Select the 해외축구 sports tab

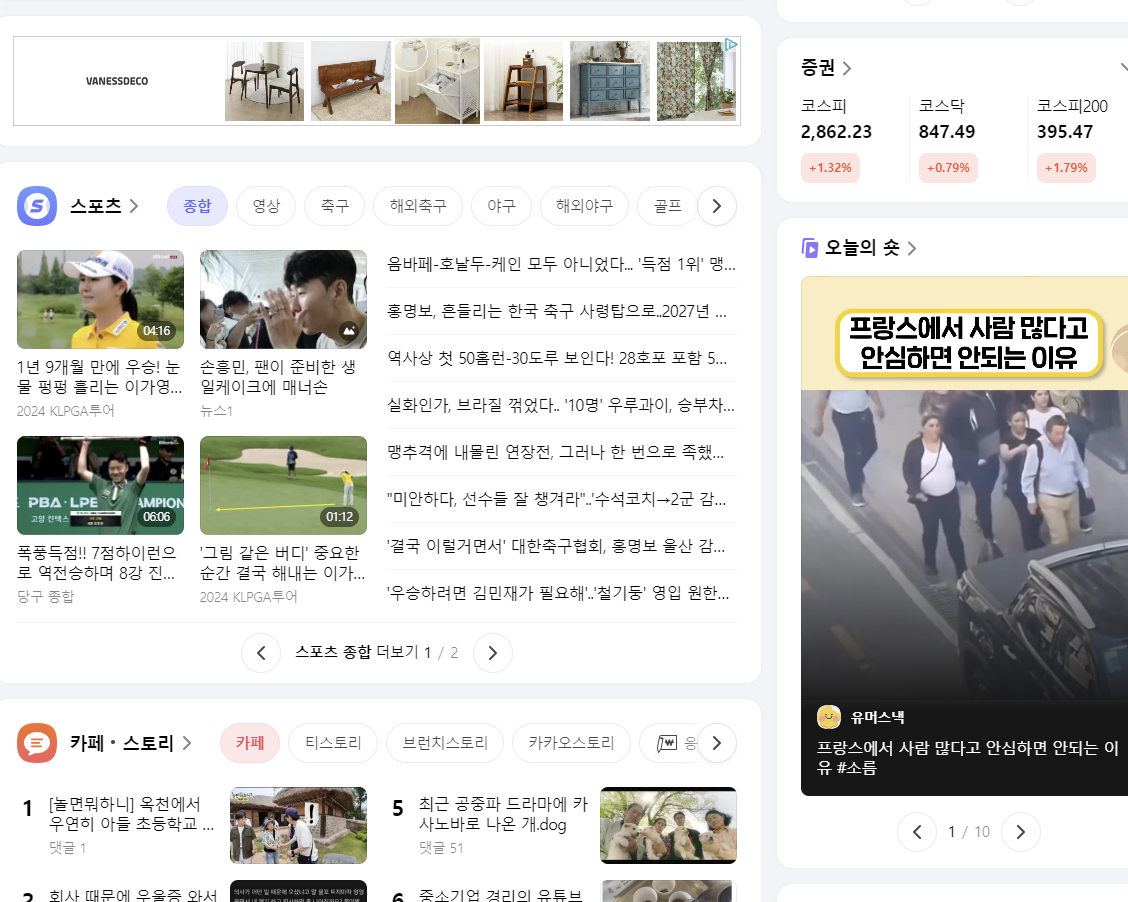click(418, 206)
